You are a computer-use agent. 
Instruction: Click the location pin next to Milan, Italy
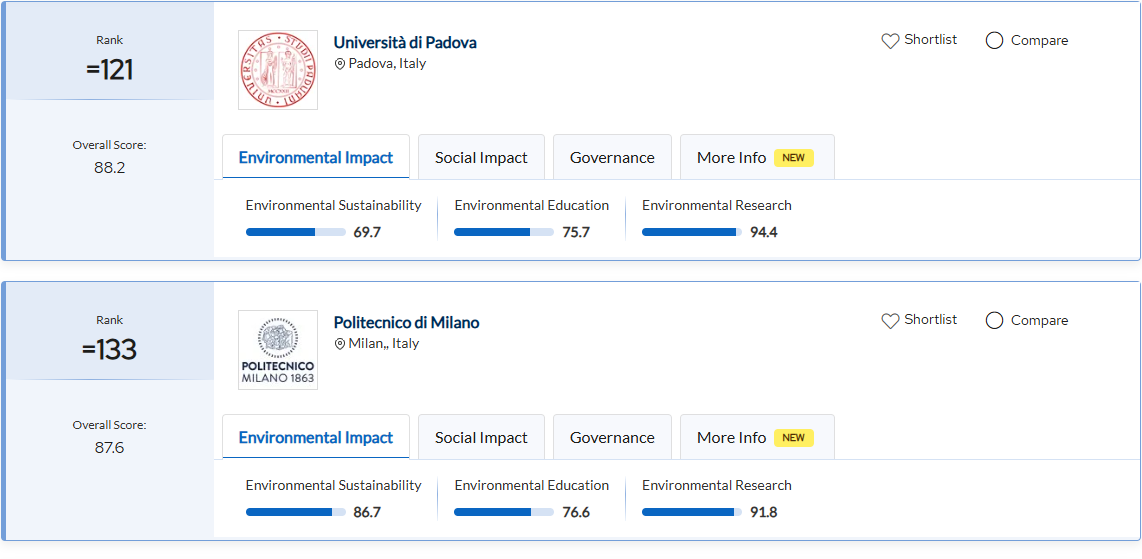pos(340,344)
